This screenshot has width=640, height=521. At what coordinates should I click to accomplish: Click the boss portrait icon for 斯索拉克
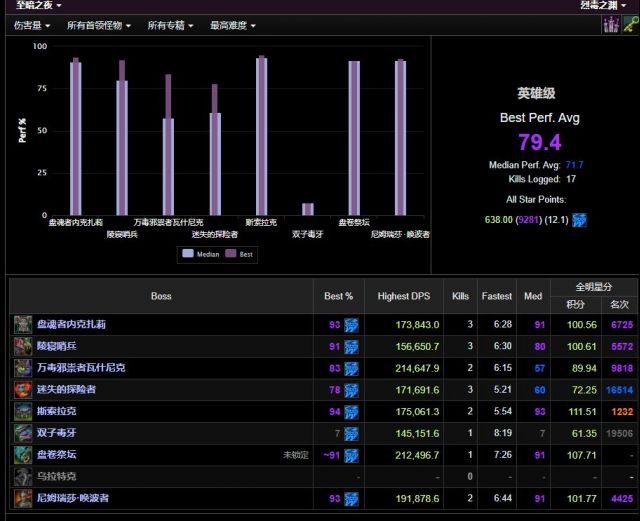23,412
